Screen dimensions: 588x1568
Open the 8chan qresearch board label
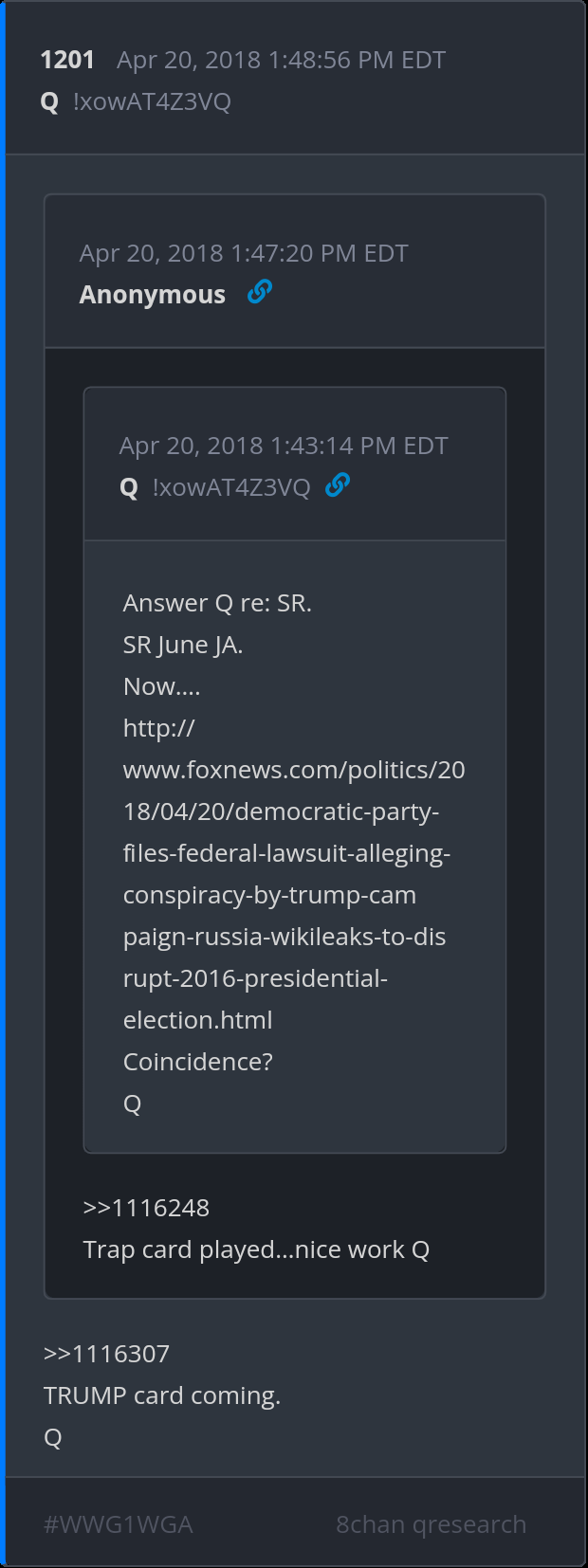pos(431,1524)
